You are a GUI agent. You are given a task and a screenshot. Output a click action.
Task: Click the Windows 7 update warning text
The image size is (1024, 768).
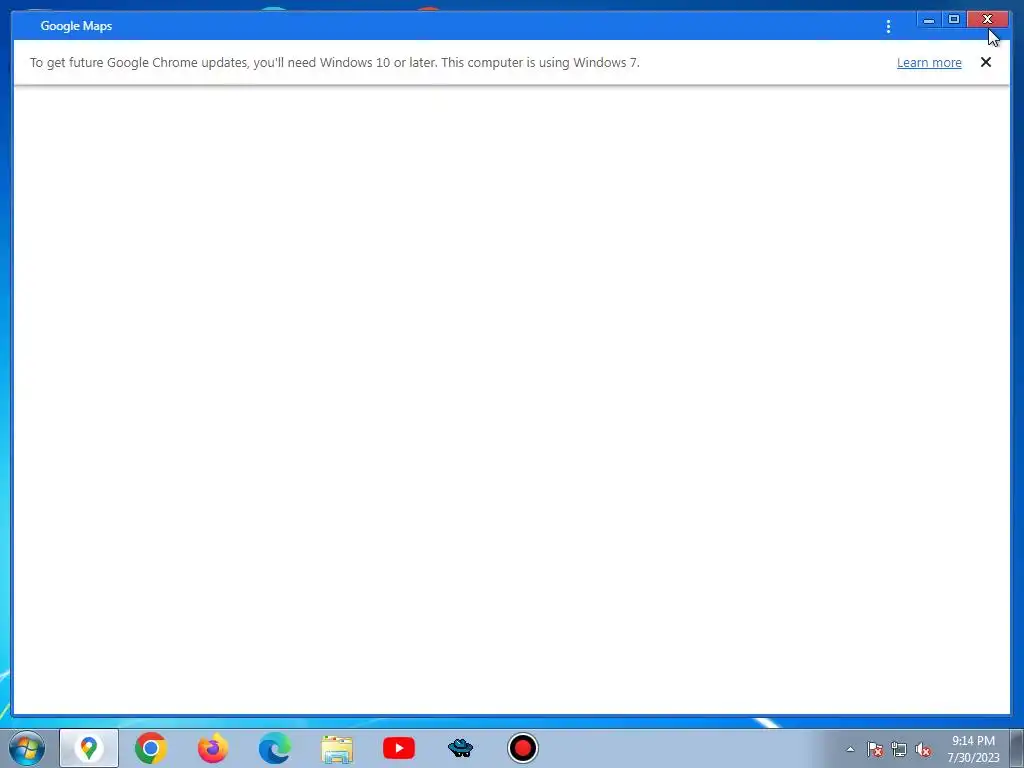tap(334, 63)
